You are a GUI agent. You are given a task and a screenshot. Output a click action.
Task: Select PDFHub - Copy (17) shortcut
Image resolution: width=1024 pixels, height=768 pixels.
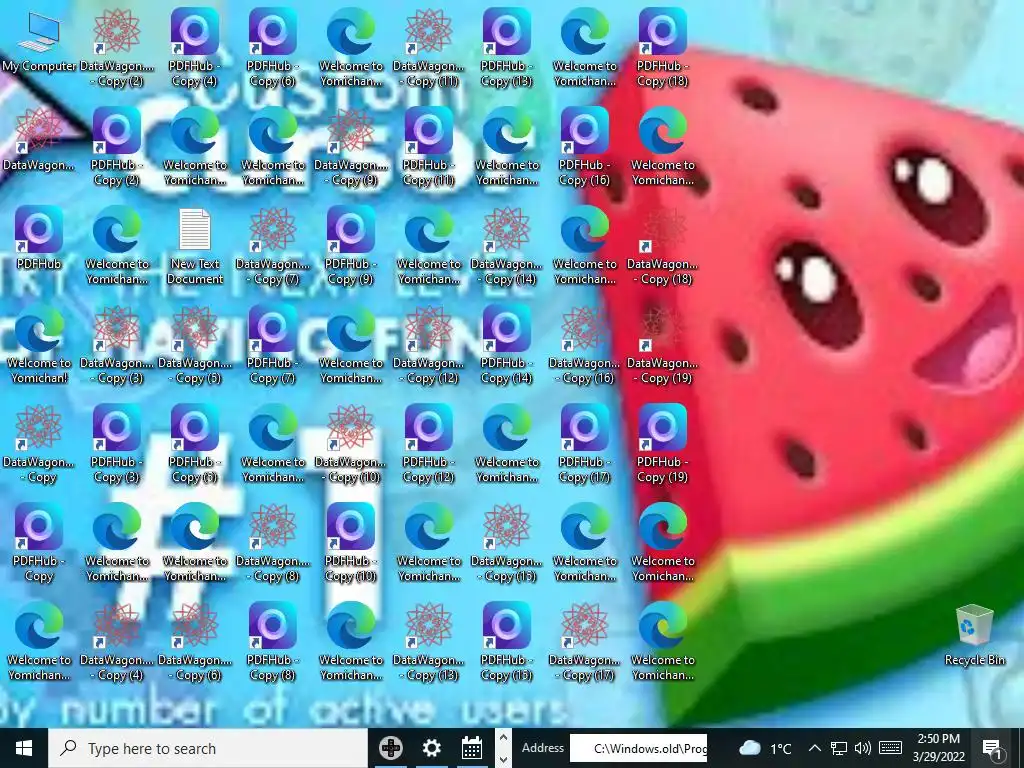click(584, 445)
